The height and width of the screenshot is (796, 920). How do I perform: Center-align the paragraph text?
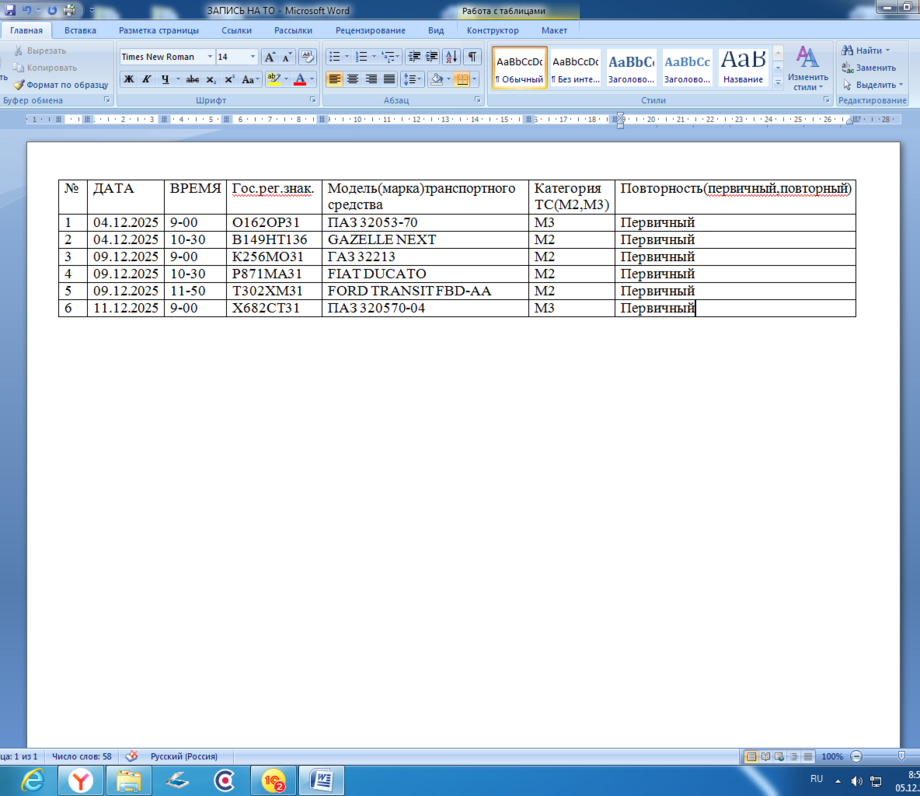[x=353, y=79]
